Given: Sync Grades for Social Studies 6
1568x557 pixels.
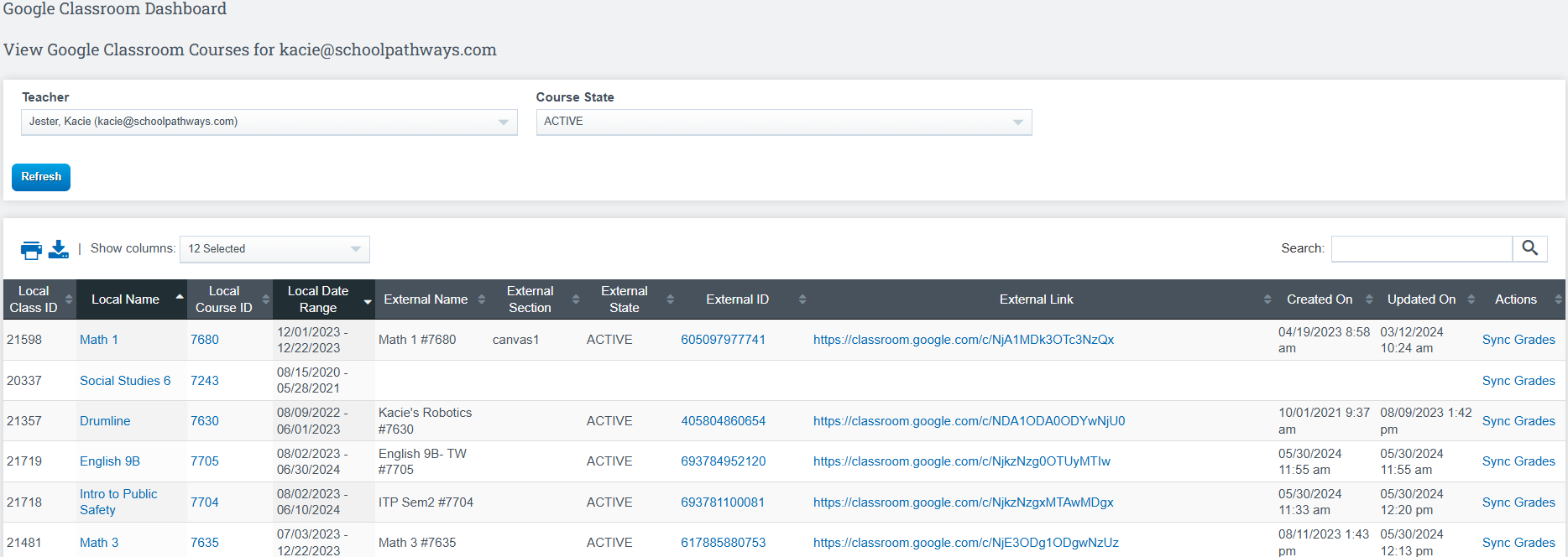Looking at the screenshot, I should point(1518,381).
